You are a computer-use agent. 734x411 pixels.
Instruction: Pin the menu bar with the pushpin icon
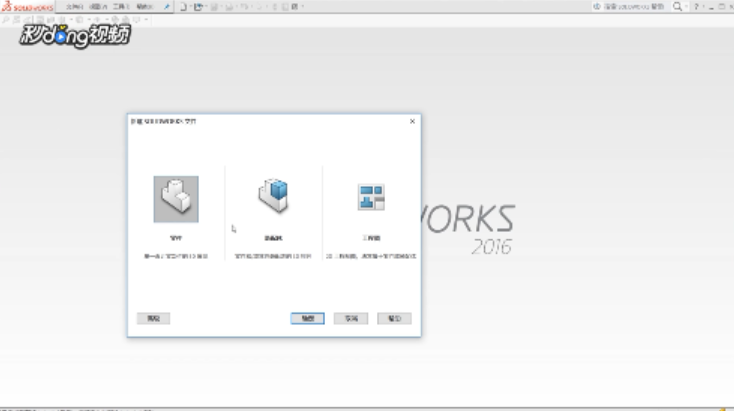pos(167,7)
